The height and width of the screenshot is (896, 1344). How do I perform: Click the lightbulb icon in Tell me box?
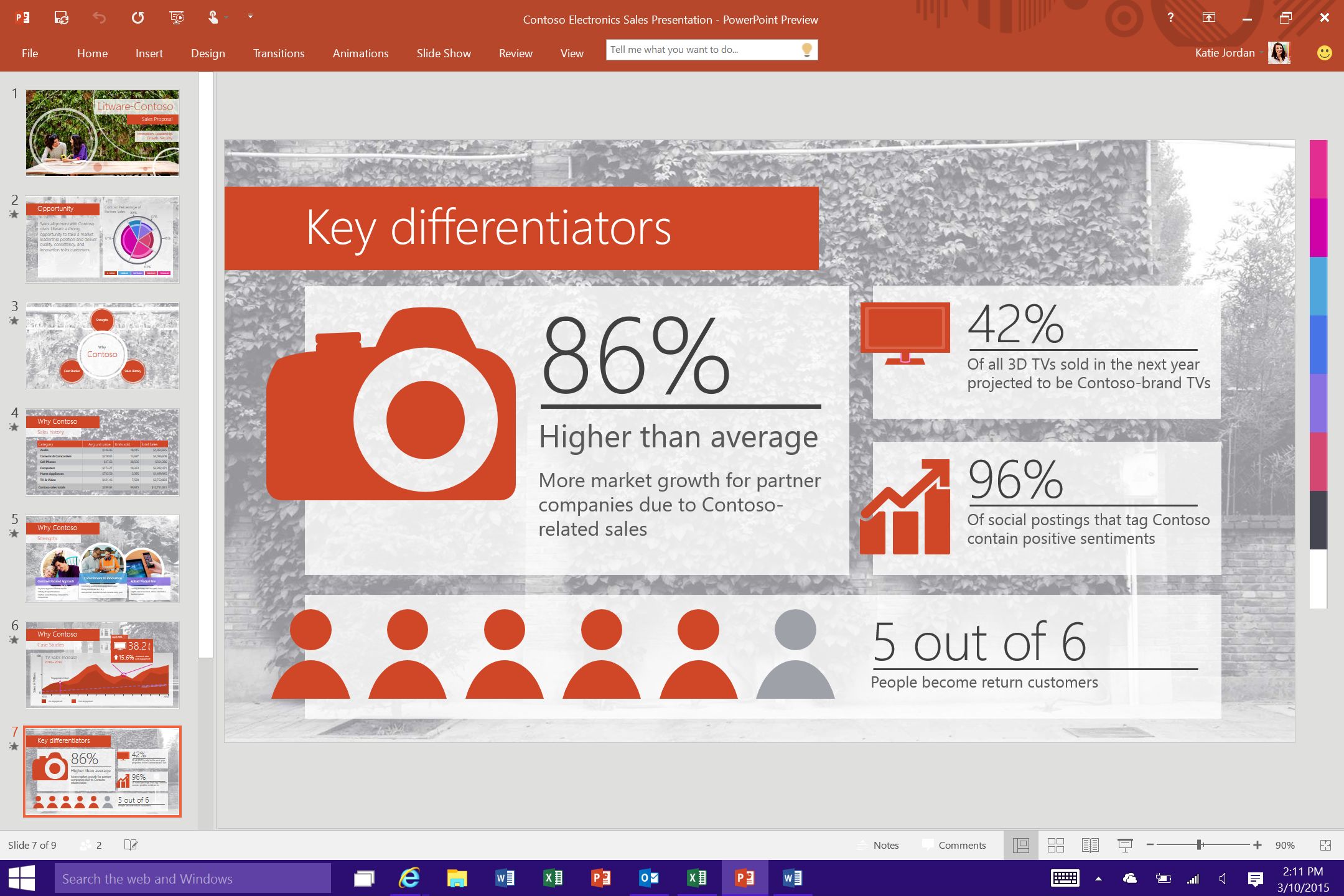[x=806, y=50]
